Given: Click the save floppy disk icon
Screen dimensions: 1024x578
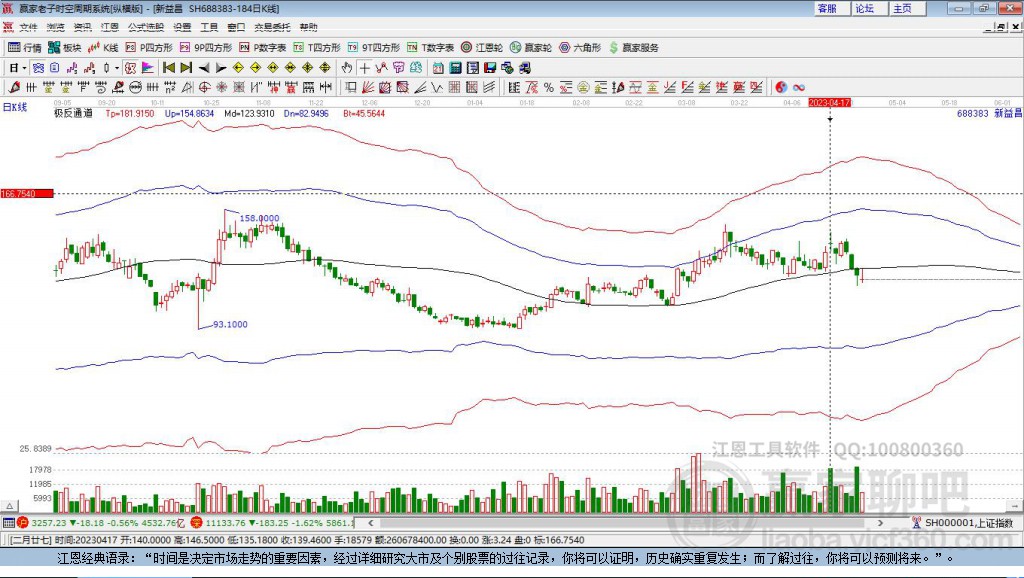Looking at the screenshot, I should click(490, 68).
